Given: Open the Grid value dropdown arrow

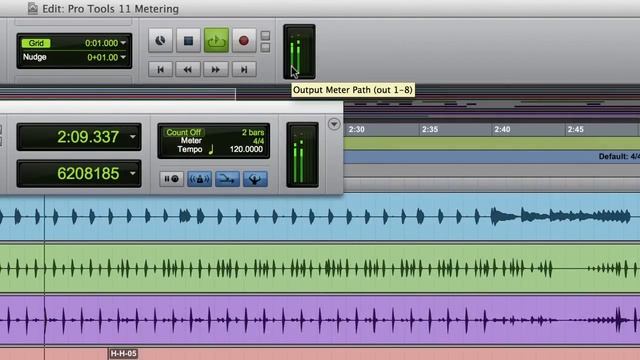Looking at the screenshot, I should [123, 43].
